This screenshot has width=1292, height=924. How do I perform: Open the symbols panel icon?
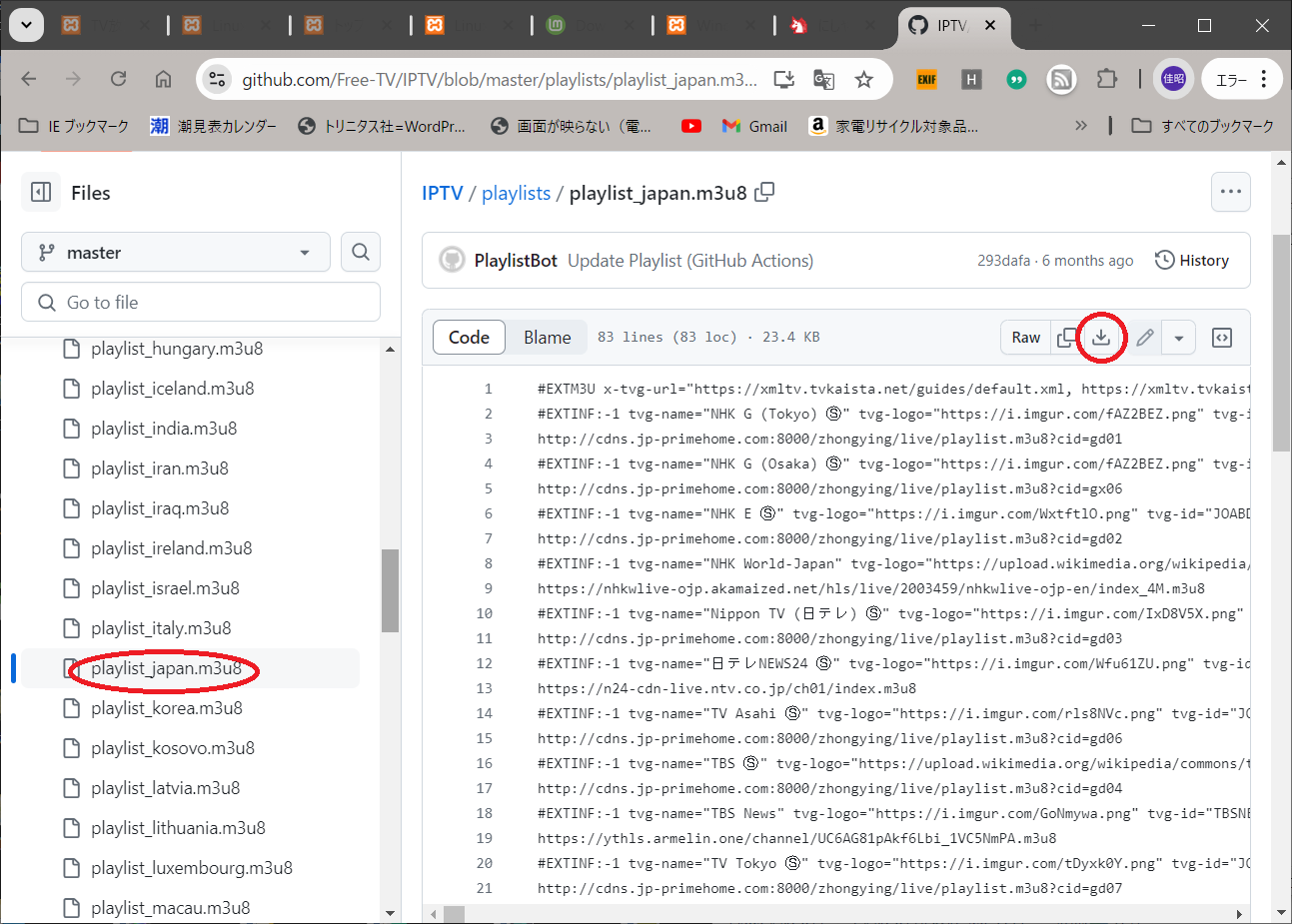[x=1222, y=338]
